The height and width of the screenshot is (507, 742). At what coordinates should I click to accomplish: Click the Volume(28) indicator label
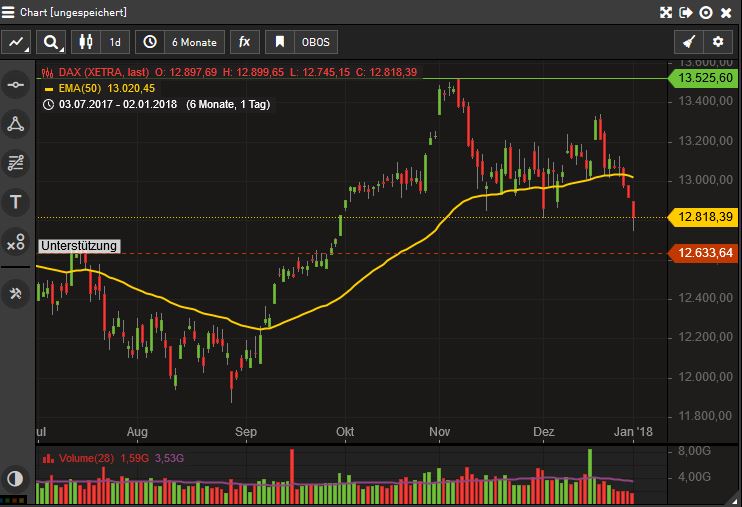[88, 458]
